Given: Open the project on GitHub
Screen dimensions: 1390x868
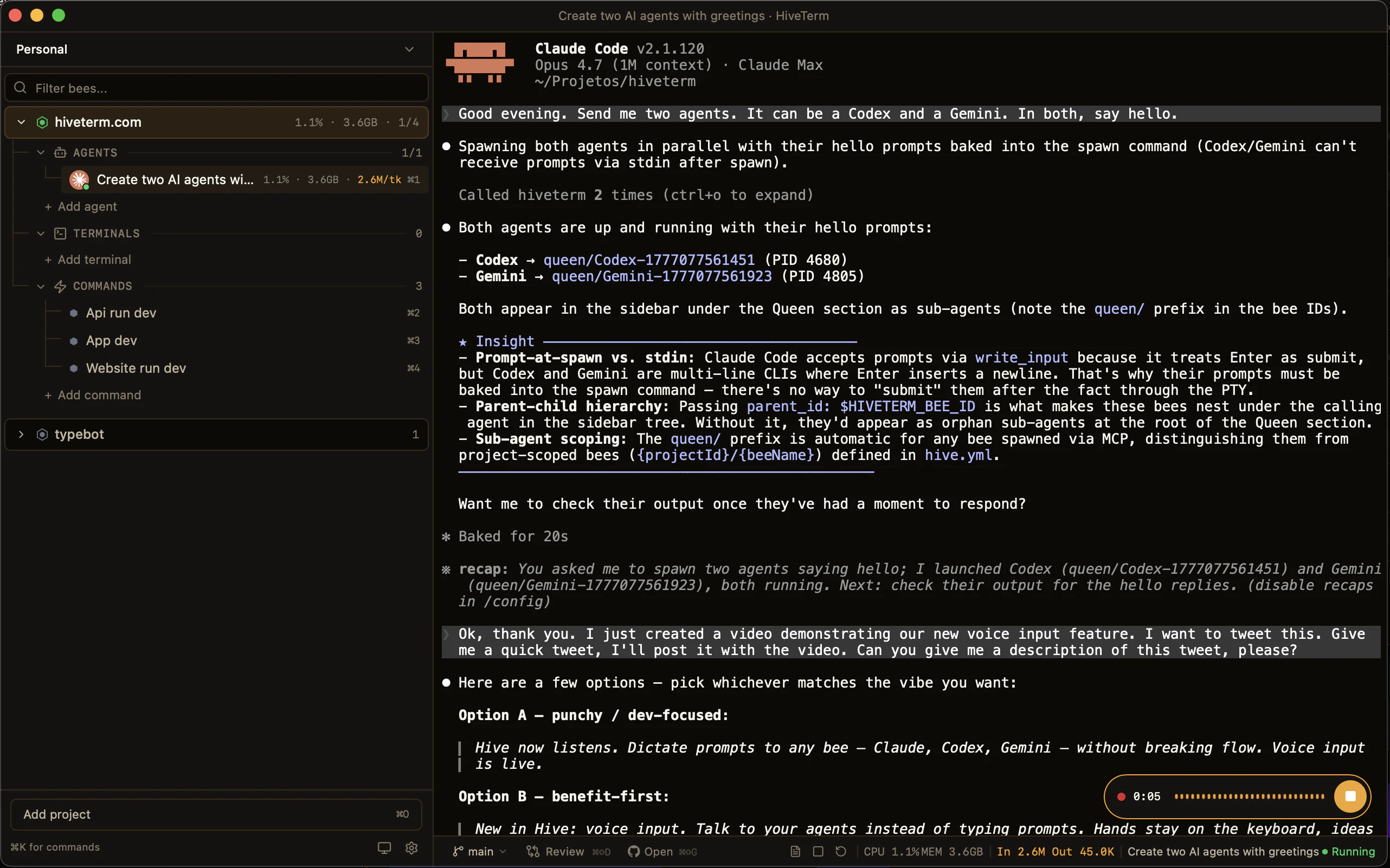Looking at the screenshot, I should pyautogui.click(x=650, y=851).
